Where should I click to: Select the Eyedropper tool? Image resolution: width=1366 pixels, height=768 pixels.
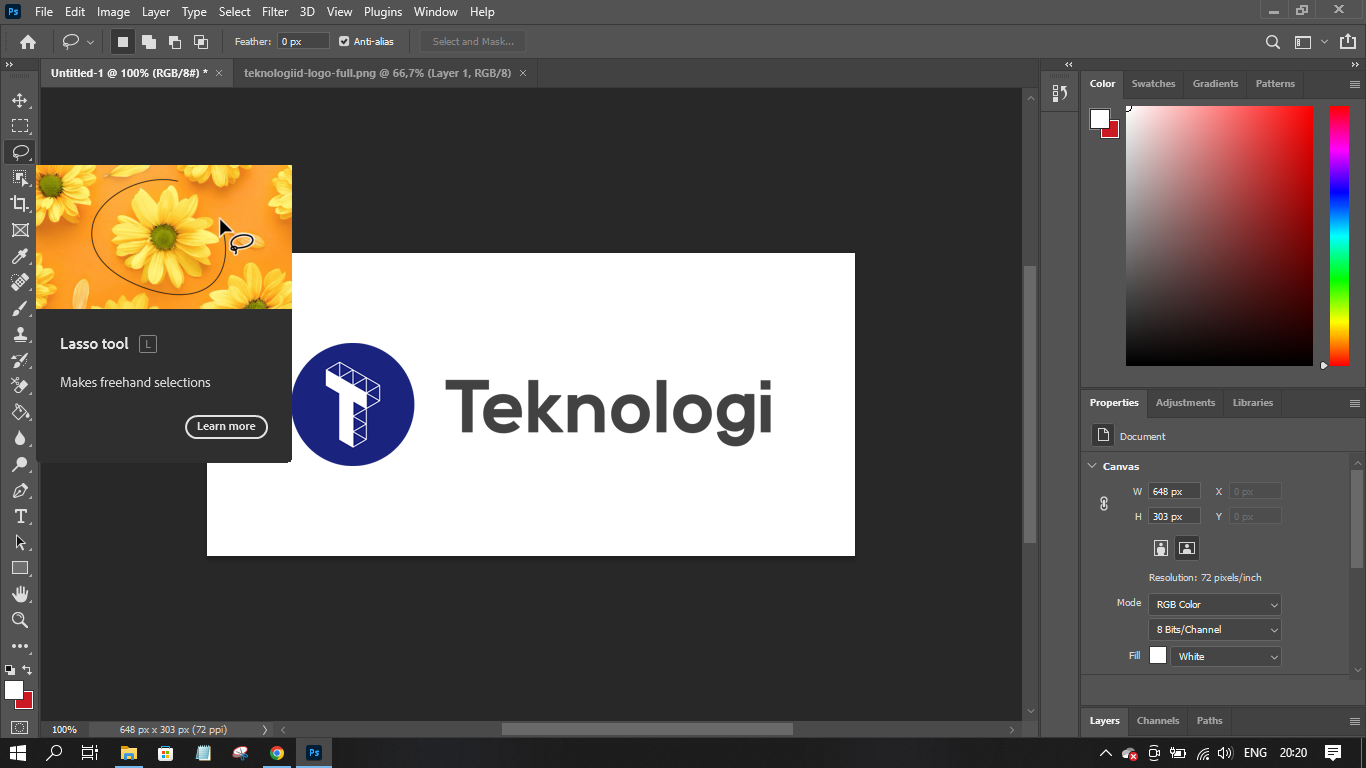coord(20,256)
